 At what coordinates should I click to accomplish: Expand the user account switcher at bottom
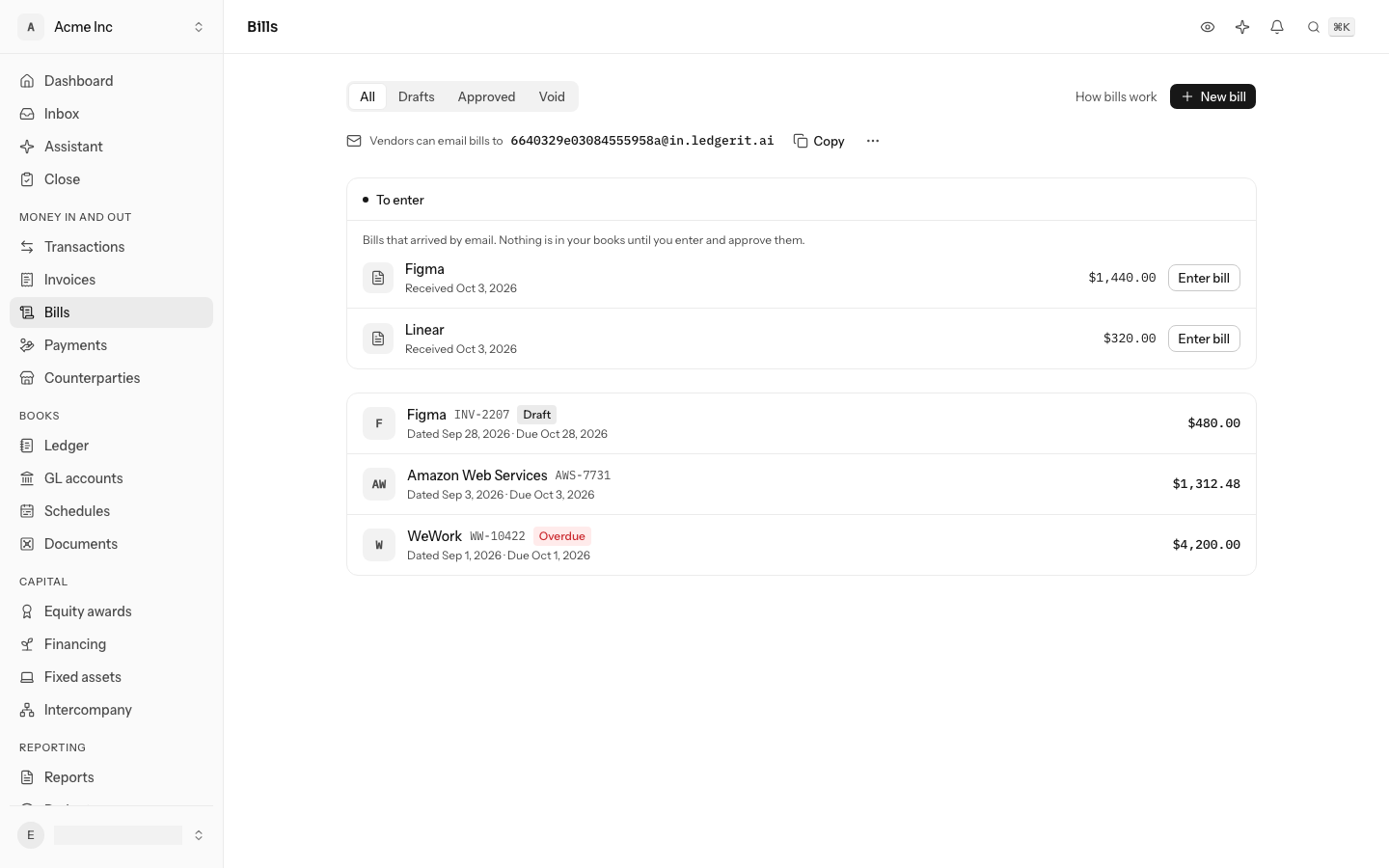pos(112,835)
